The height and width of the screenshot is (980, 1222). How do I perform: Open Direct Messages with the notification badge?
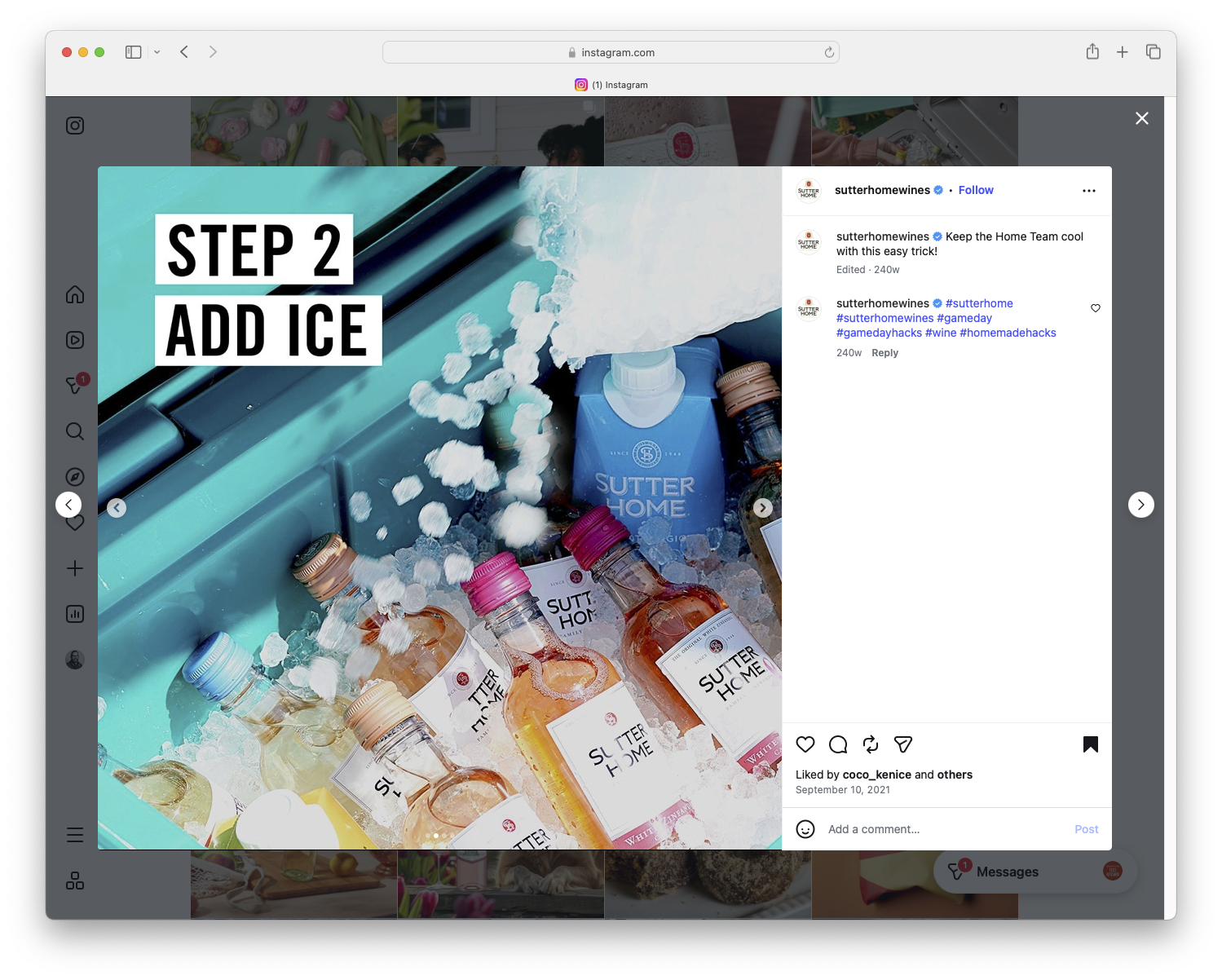(x=74, y=386)
